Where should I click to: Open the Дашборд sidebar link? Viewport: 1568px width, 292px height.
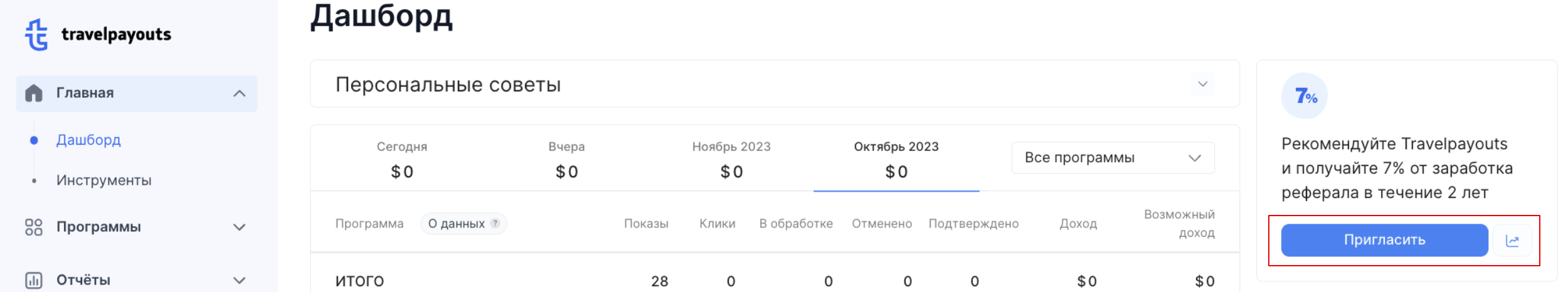click(88, 140)
